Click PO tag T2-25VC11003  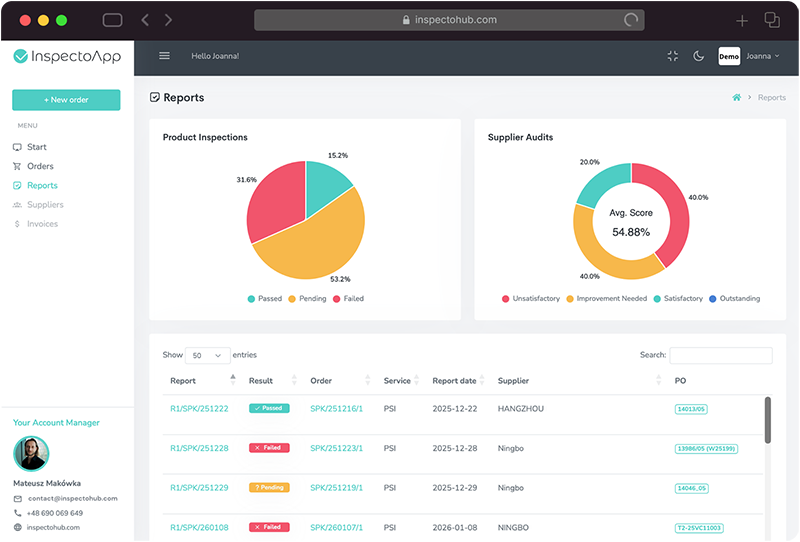(699, 528)
